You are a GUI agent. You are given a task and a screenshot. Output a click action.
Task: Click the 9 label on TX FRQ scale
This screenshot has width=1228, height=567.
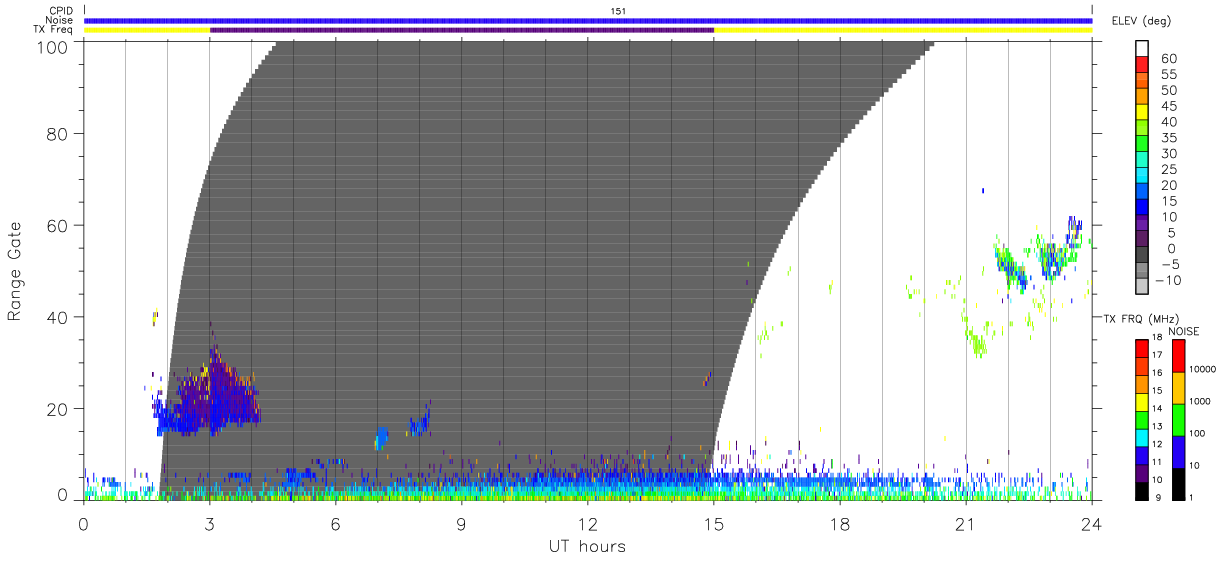1156,497
